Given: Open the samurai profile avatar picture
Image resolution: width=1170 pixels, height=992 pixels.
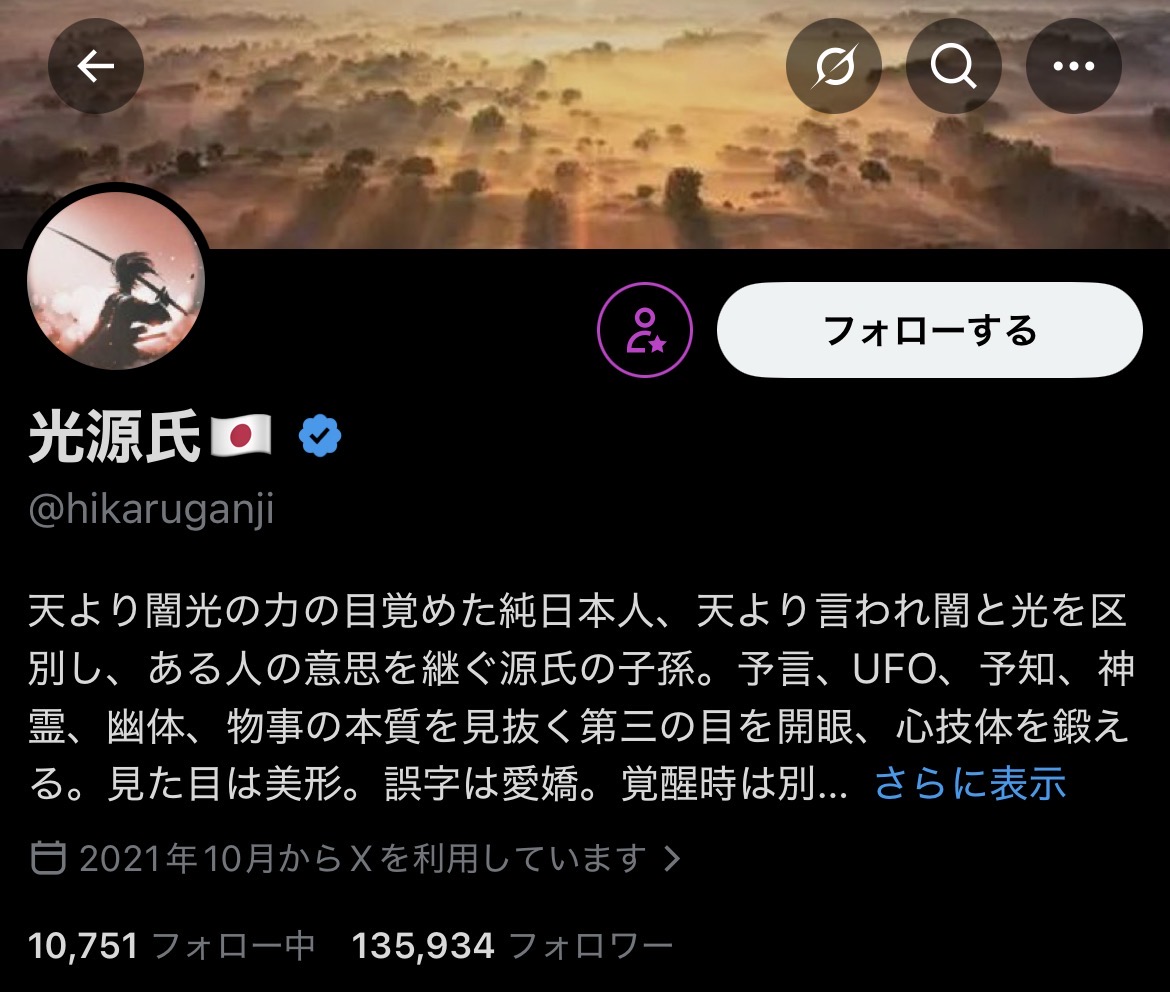Looking at the screenshot, I should tap(116, 280).
